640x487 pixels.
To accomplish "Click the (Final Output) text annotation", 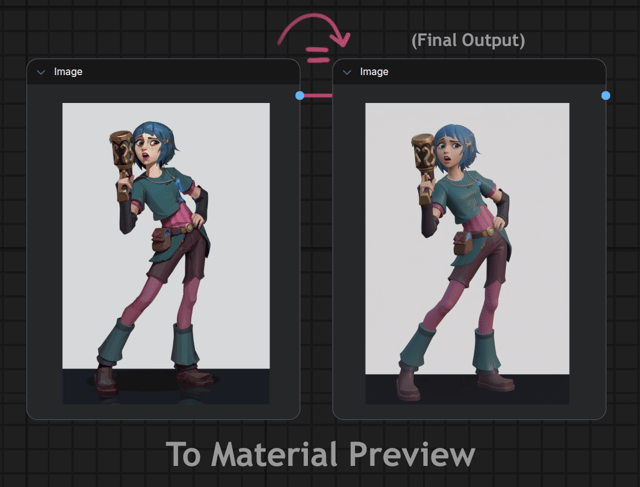I will (x=468, y=40).
